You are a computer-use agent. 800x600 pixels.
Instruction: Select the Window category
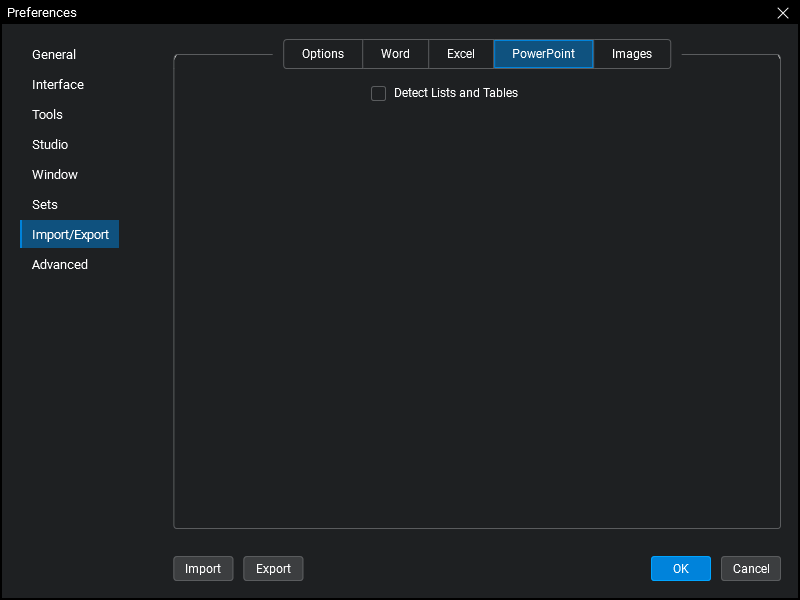55,175
